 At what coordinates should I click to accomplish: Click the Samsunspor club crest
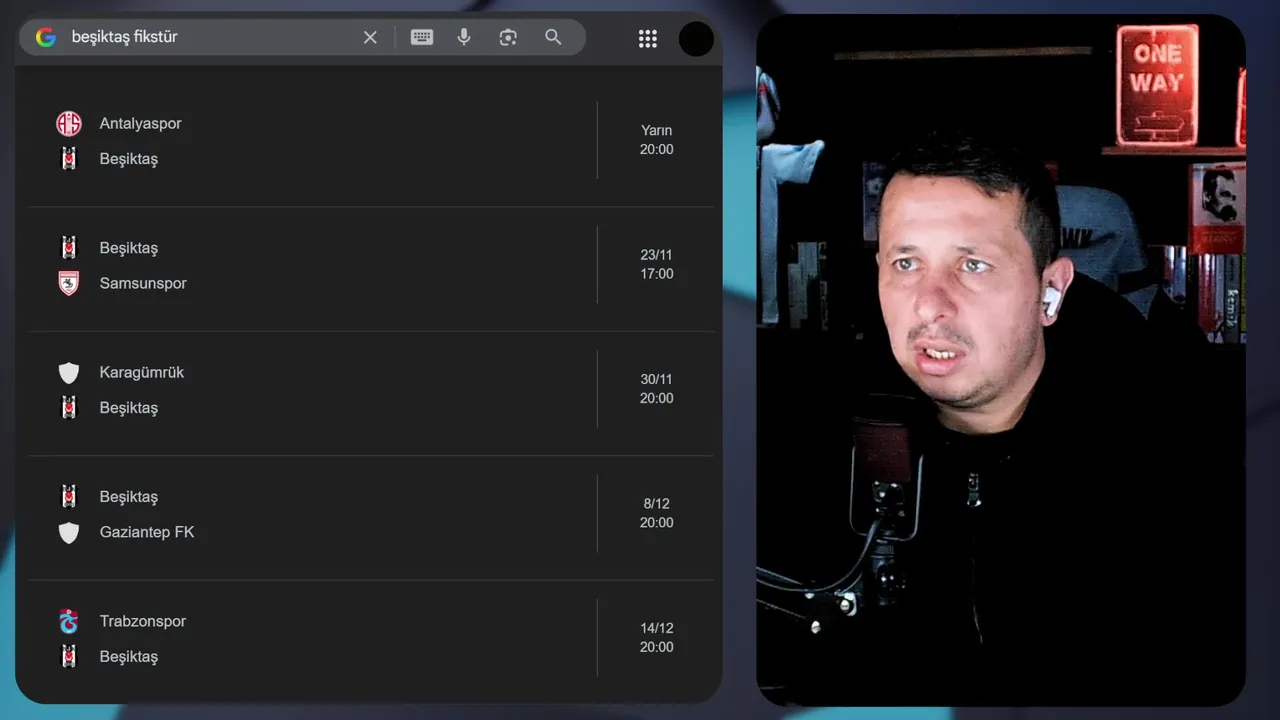[x=68, y=283]
